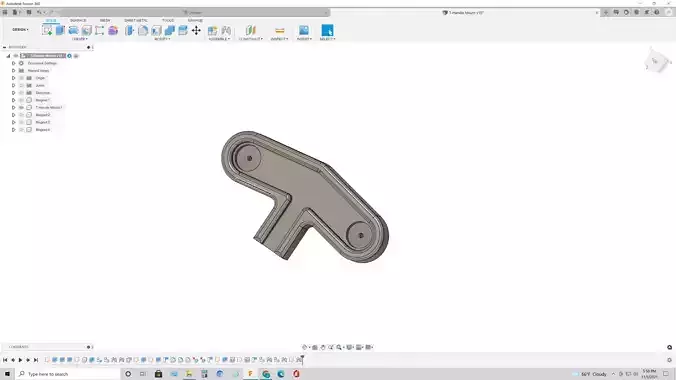Select the Joint tool

(226, 30)
